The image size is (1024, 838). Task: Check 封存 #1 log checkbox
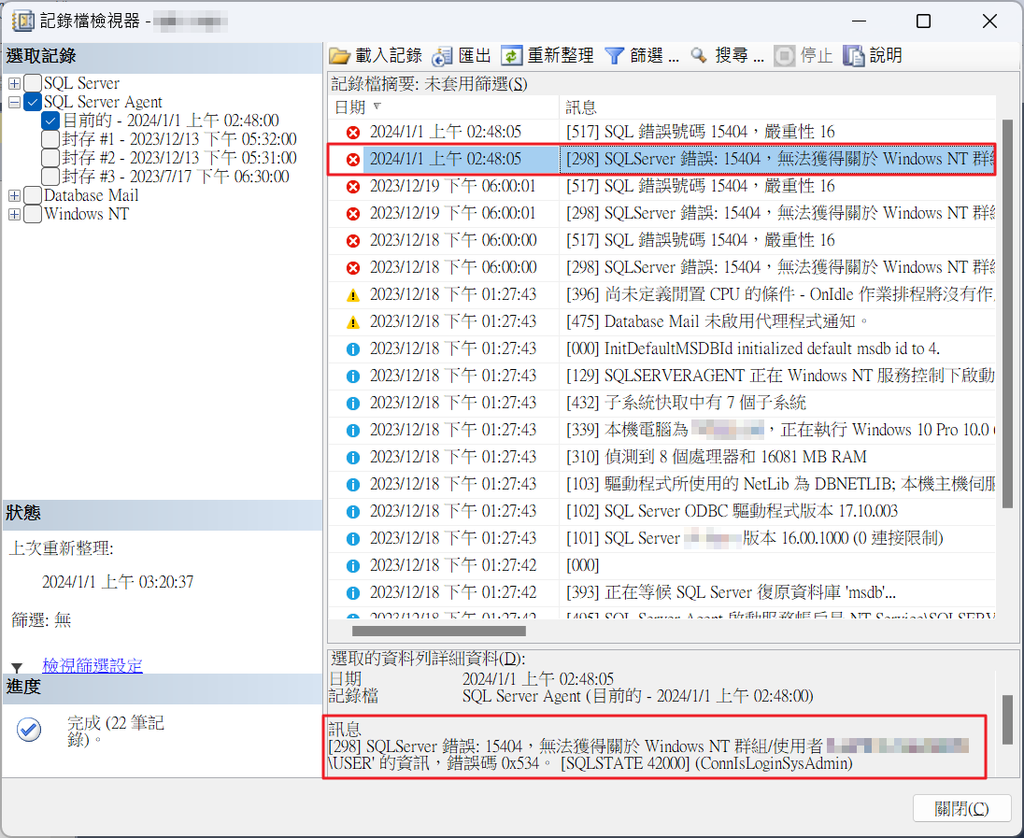coord(51,139)
